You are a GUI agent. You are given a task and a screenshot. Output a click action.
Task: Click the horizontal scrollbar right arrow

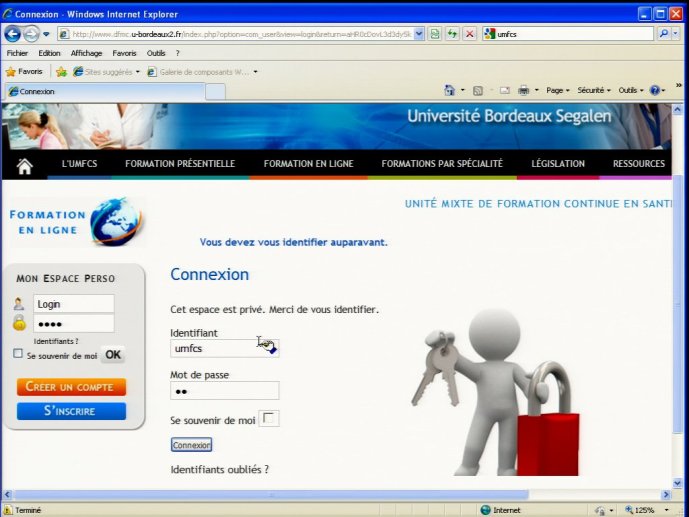coord(666,495)
